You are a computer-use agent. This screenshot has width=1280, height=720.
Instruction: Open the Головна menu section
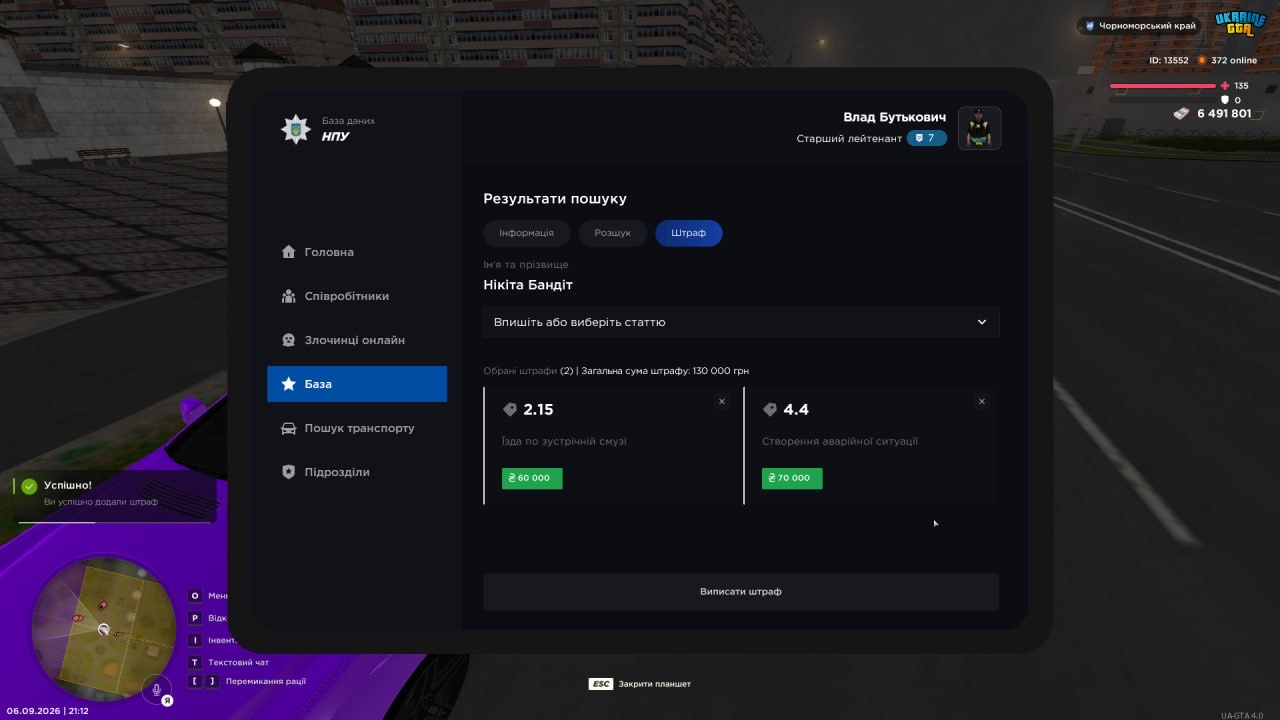click(357, 252)
